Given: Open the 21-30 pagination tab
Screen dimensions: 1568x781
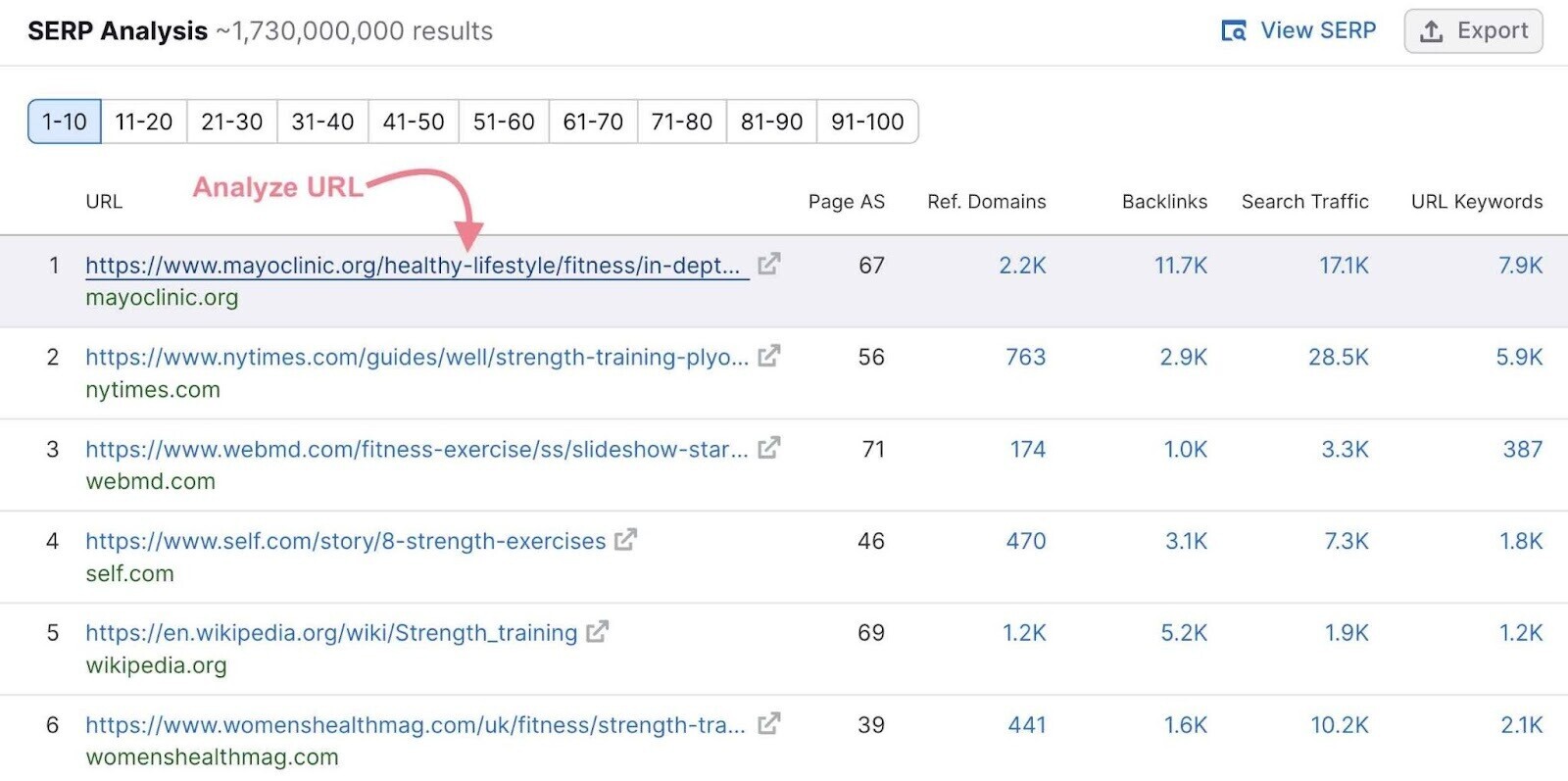Looking at the screenshot, I should 232,122.
